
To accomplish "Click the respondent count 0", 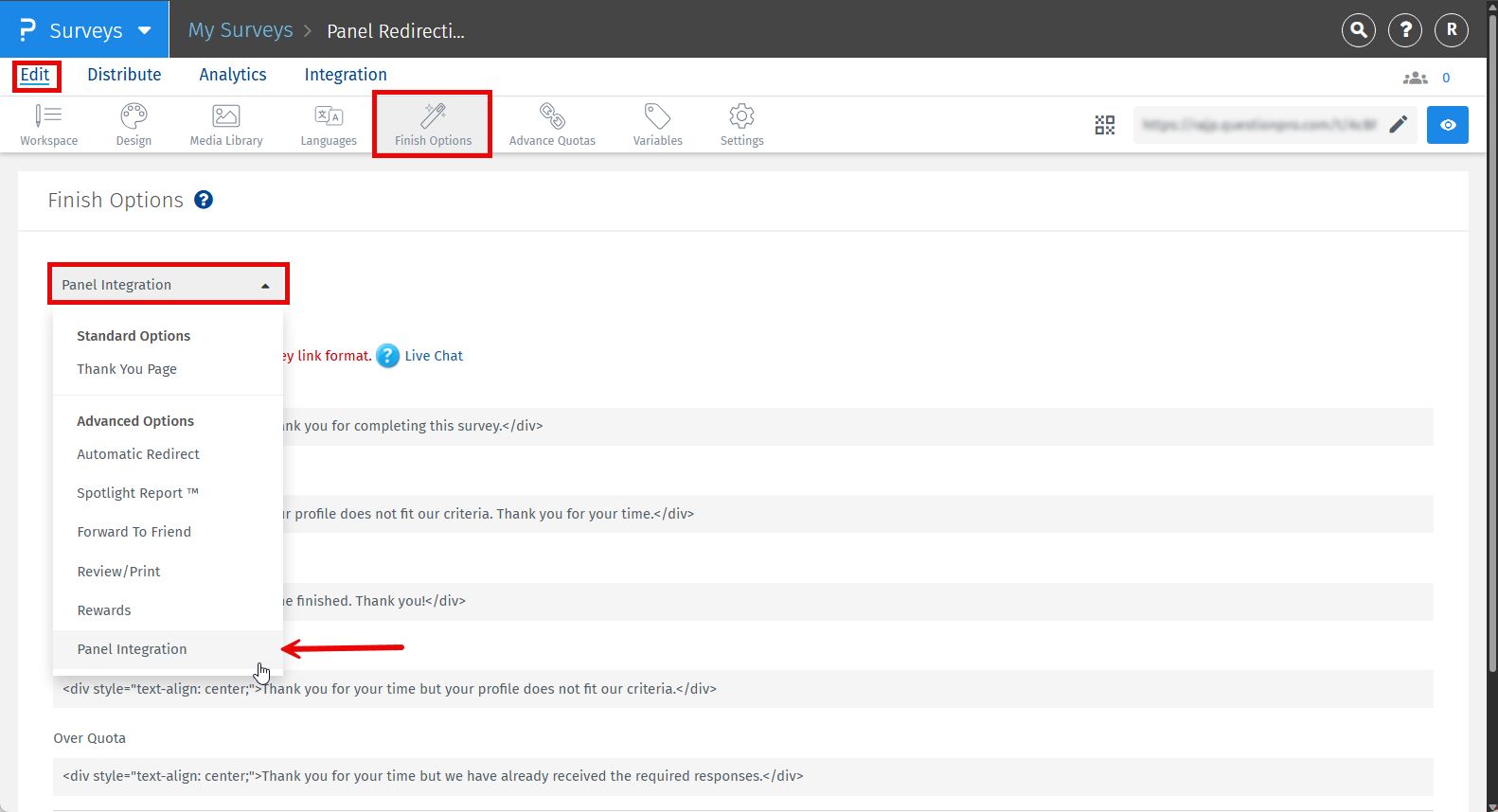I will [x=1446, y=78].
